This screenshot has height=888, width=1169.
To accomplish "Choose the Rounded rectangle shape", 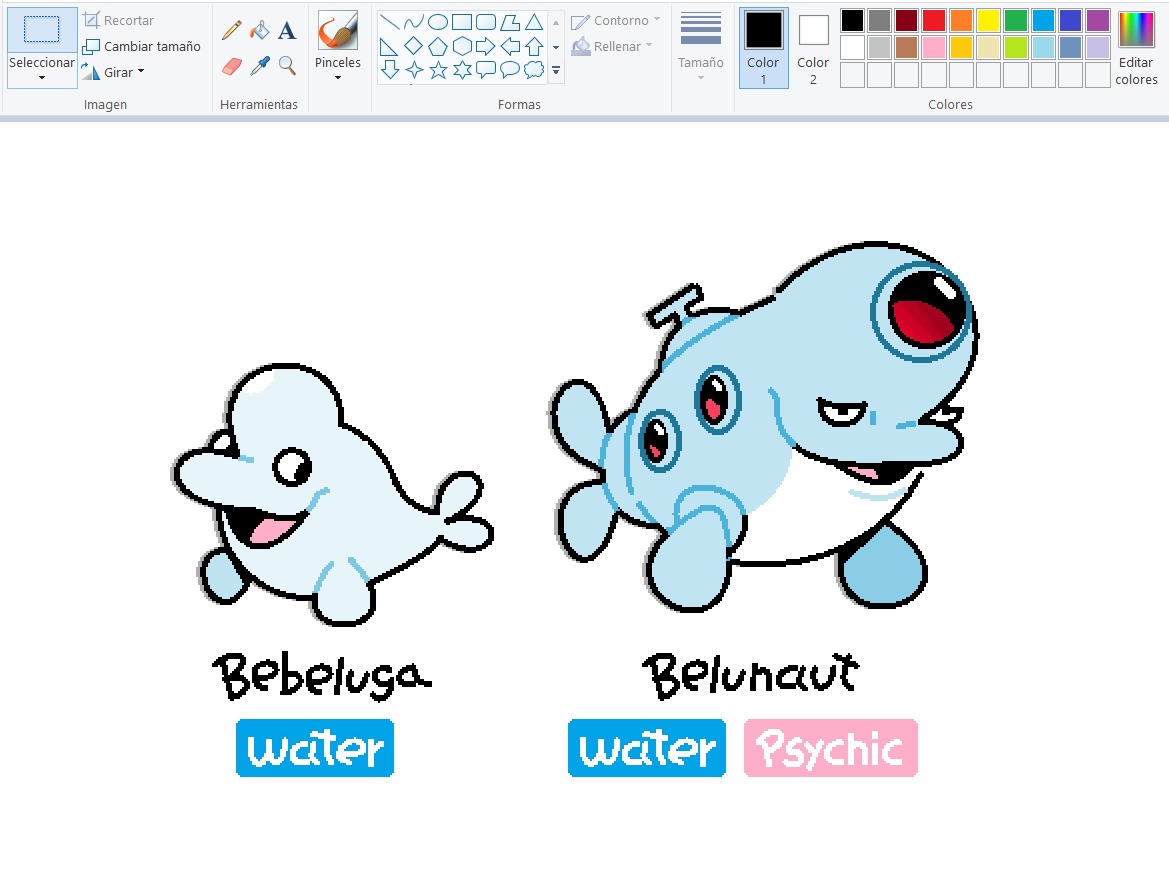I will click(485, 22).
